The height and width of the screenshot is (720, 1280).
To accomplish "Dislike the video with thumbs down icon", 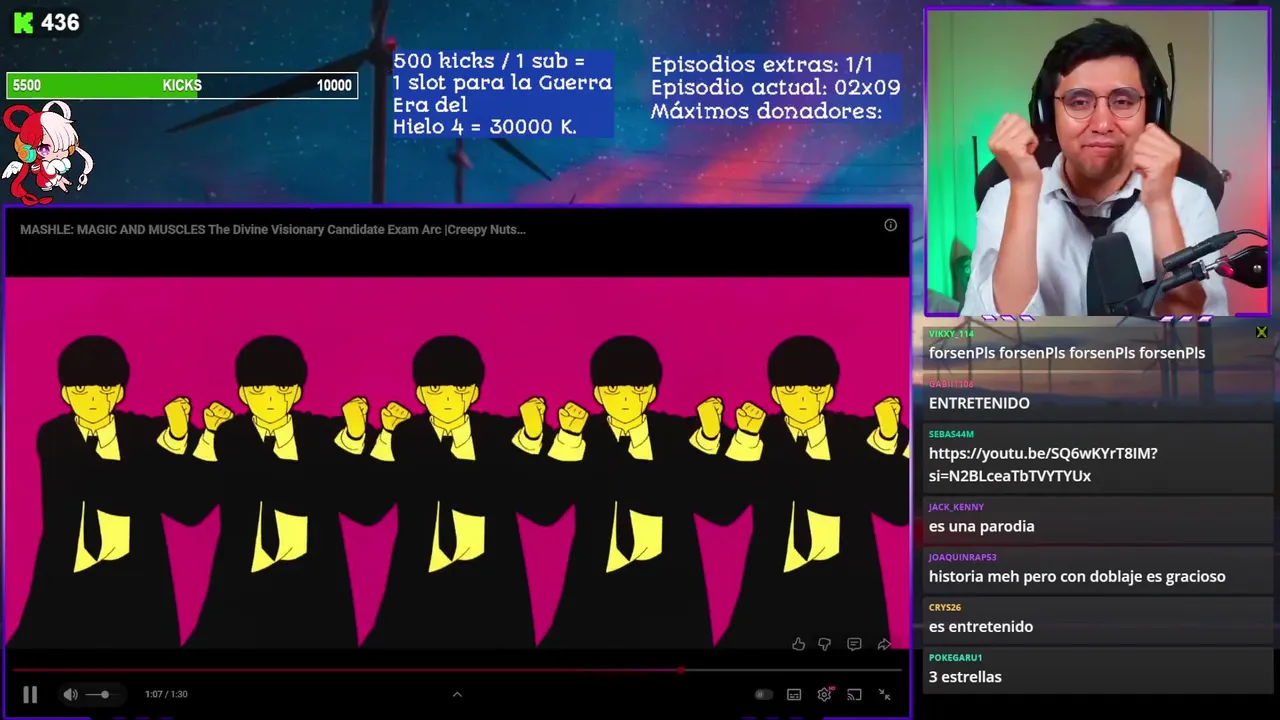I will click(x=824, y=644).
